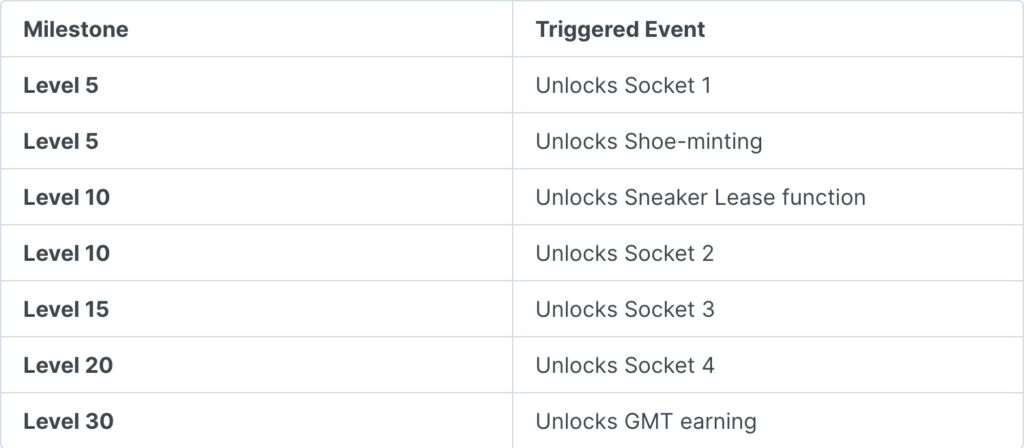
Task: Click the word Shoe-minting in the table
Action: (x=693, y=142)
